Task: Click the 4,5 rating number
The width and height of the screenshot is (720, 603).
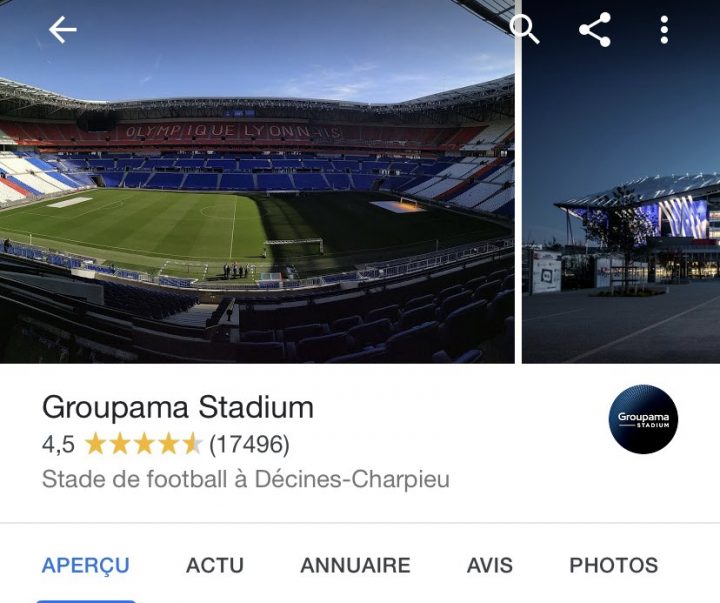Action: [58, 444]
